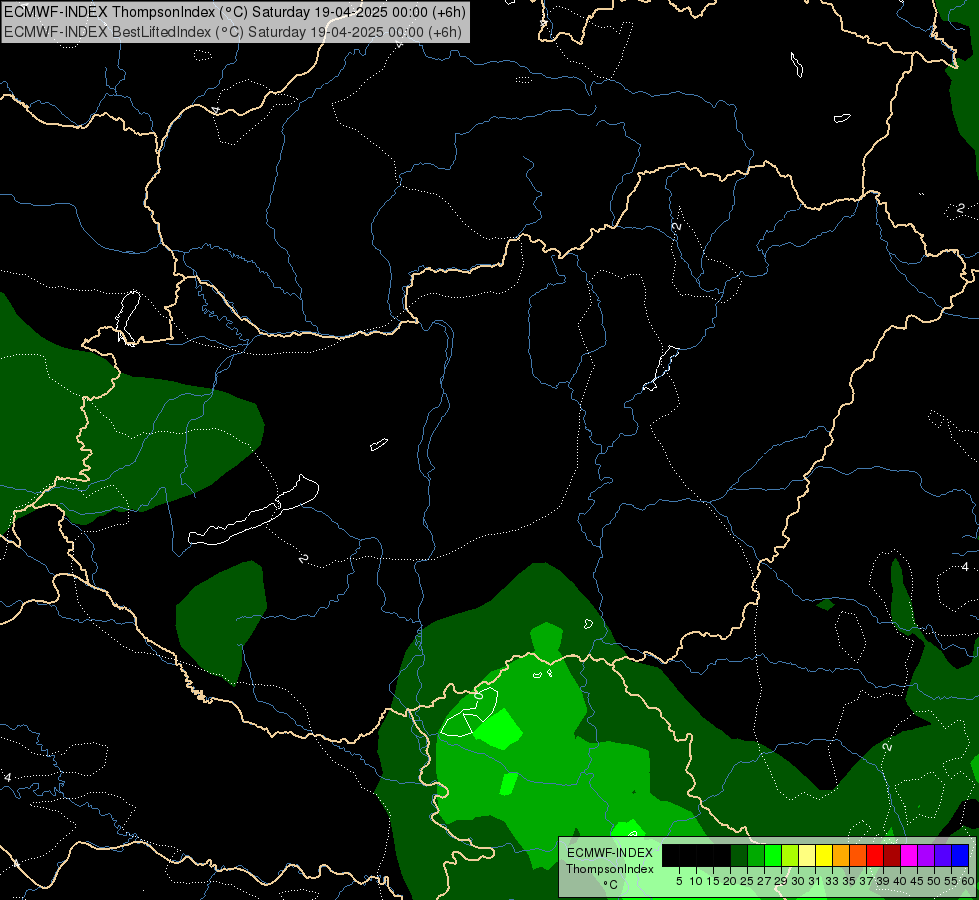Click the bright green 27–29 legend swatch
Screen dimensions: 979x900
pos(773,856)
